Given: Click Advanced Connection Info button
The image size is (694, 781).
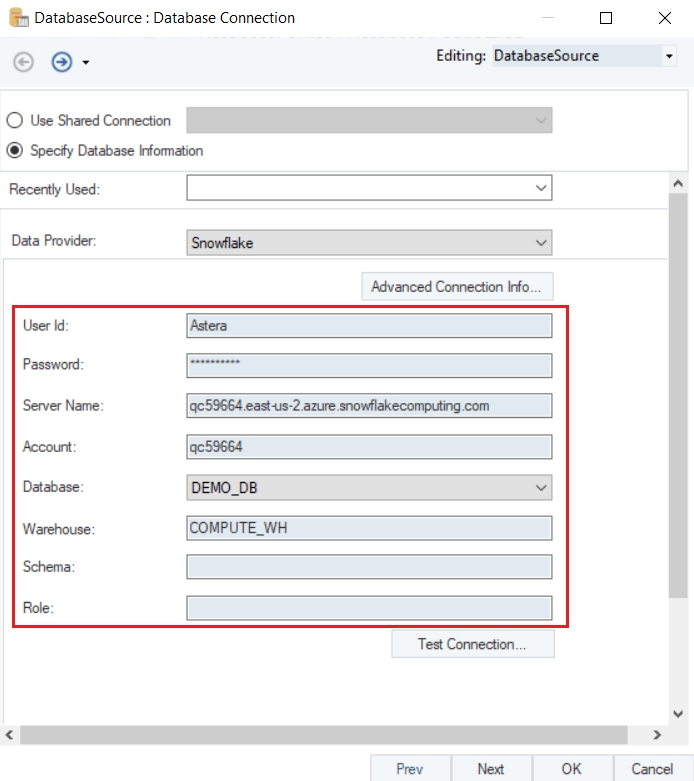Looking at the screenshot, I should tap(457, 286).
